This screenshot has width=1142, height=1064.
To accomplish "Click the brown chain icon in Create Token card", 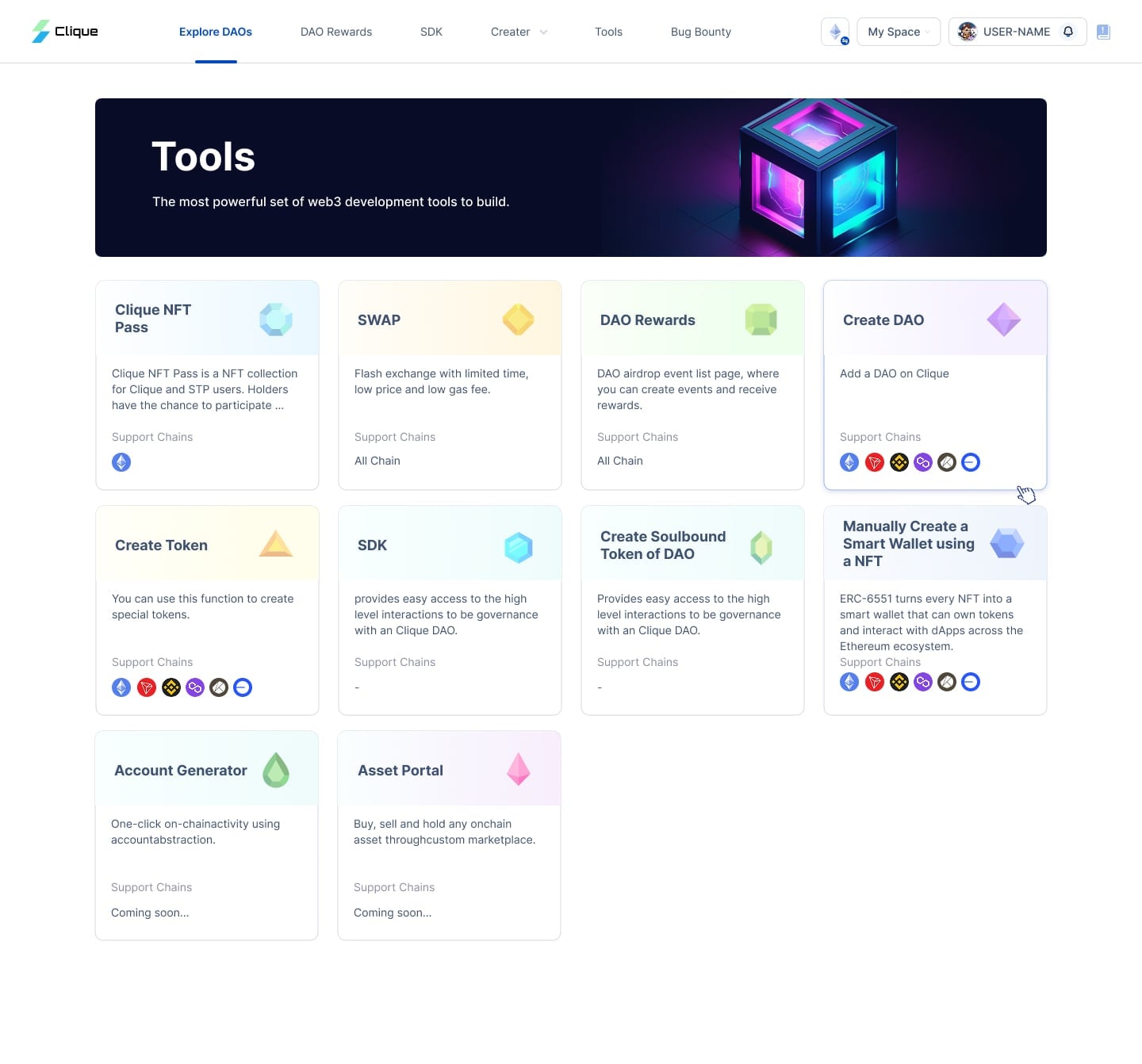I will click(x=219, y=687).
